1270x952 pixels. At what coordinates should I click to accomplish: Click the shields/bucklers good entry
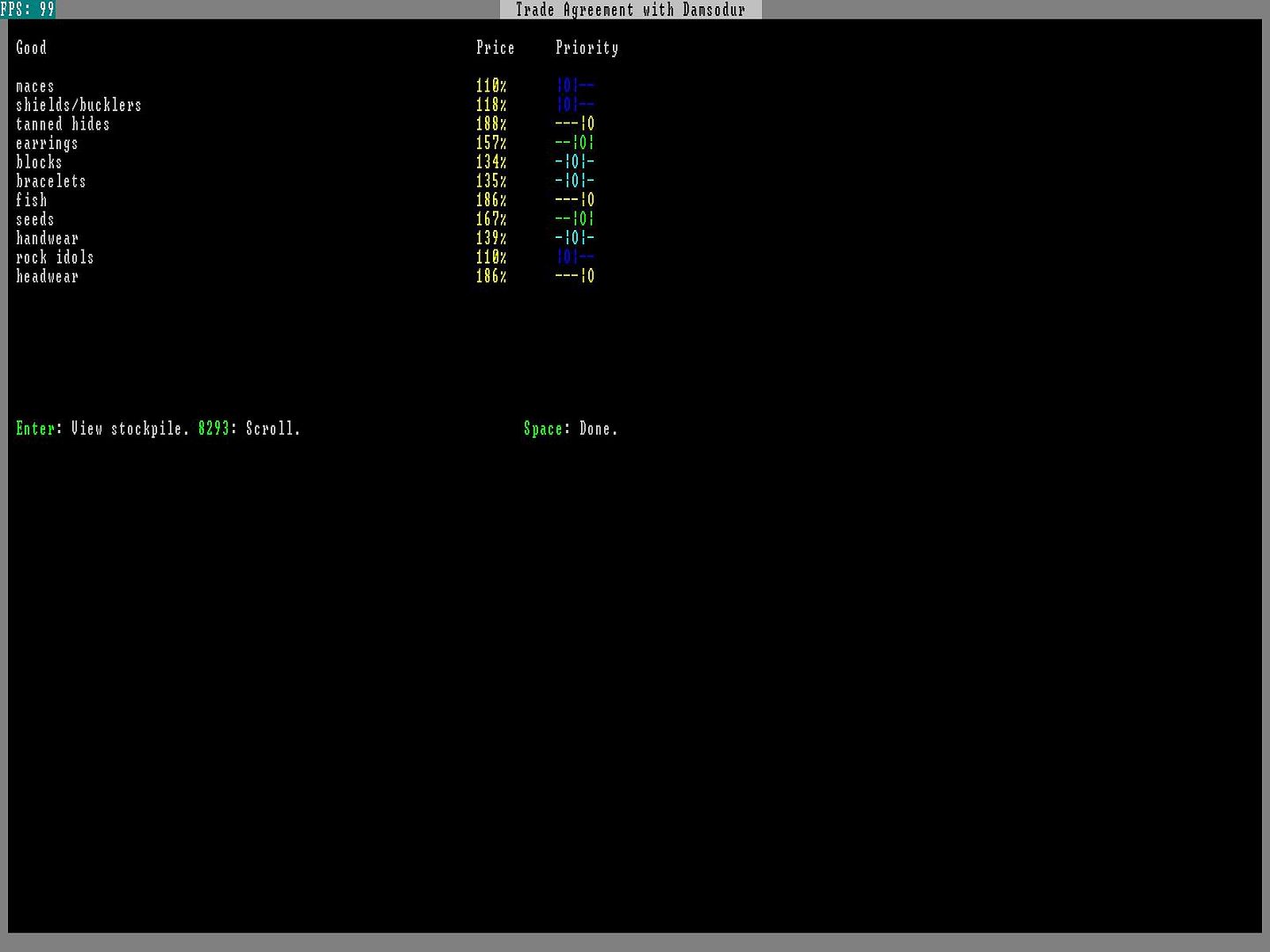pyautogui.click(x=78, y=105)
